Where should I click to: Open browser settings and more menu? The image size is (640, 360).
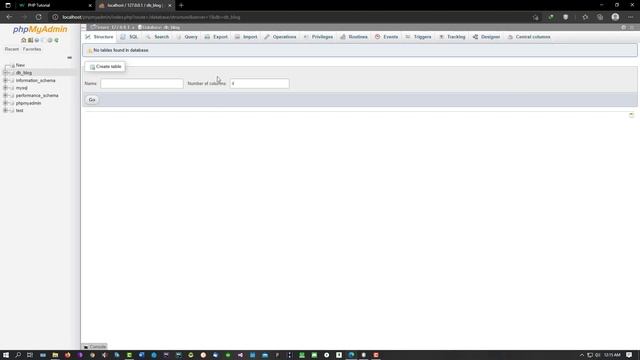coord(631,17)
